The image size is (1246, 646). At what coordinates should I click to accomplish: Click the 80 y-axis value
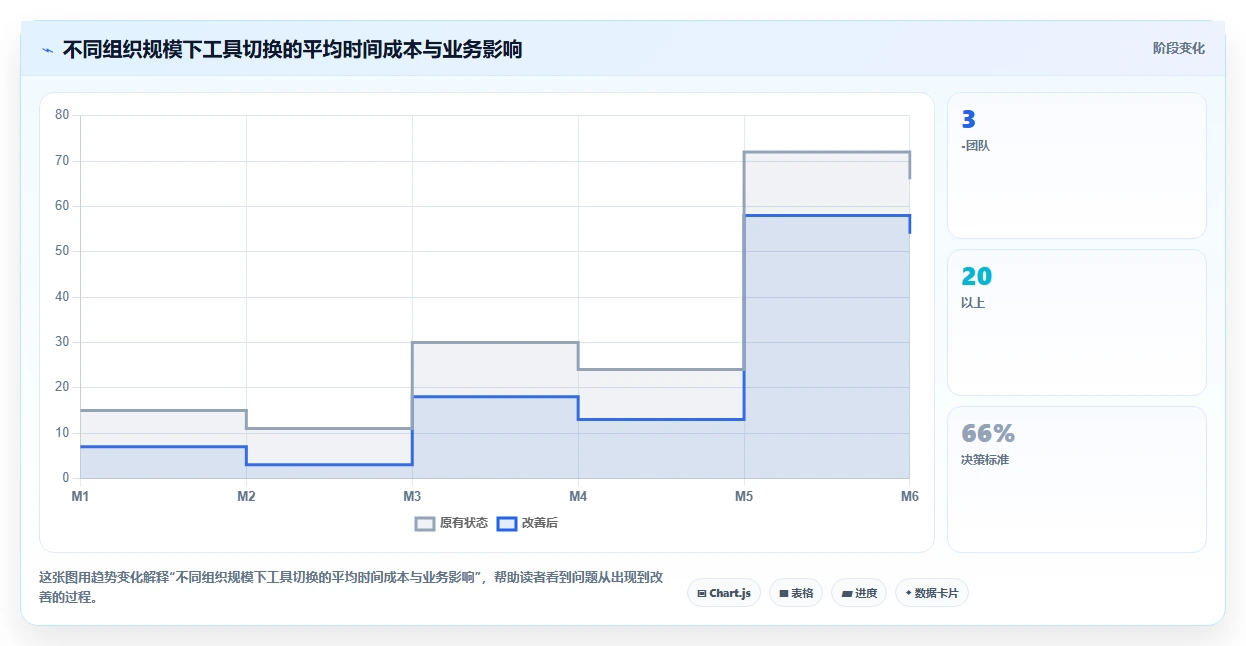coord(62,115)
